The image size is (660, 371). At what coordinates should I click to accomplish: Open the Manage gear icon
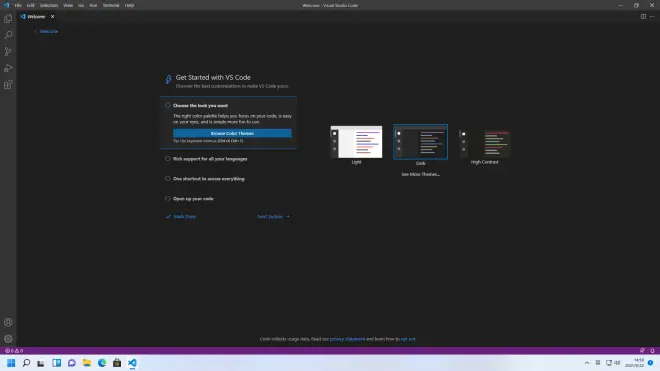point(8,339)
